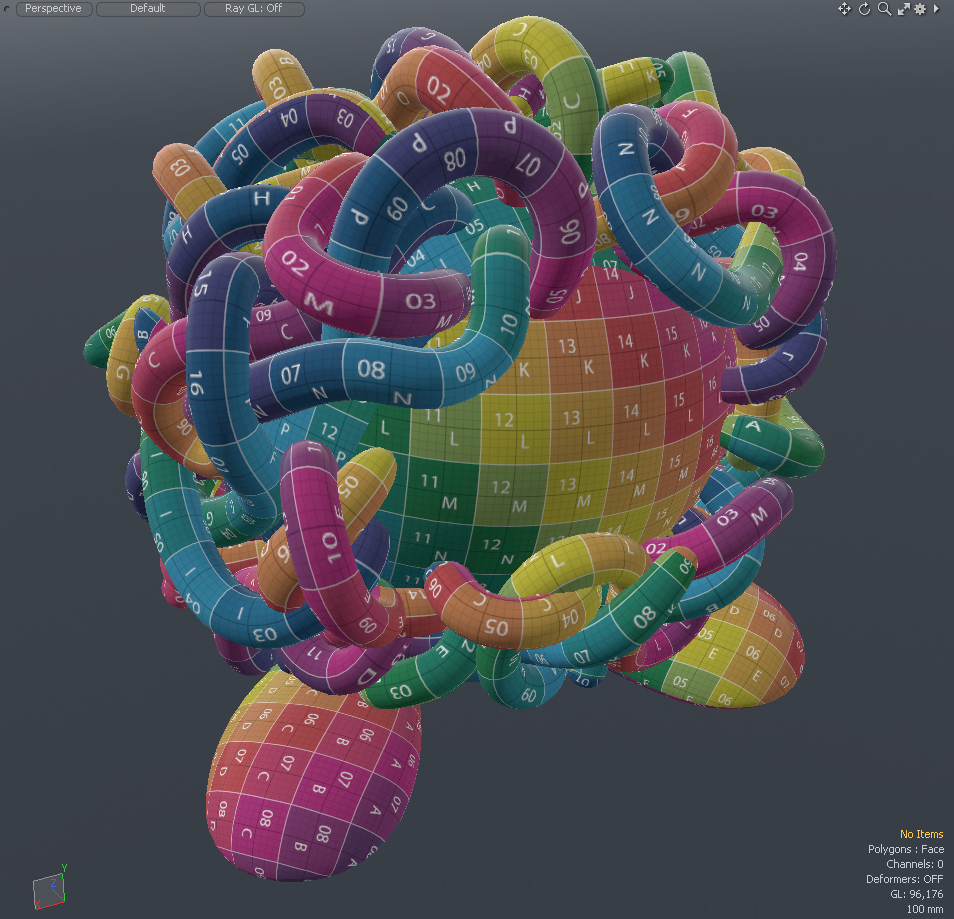Select the pan viewport icon

coord(845,9)
